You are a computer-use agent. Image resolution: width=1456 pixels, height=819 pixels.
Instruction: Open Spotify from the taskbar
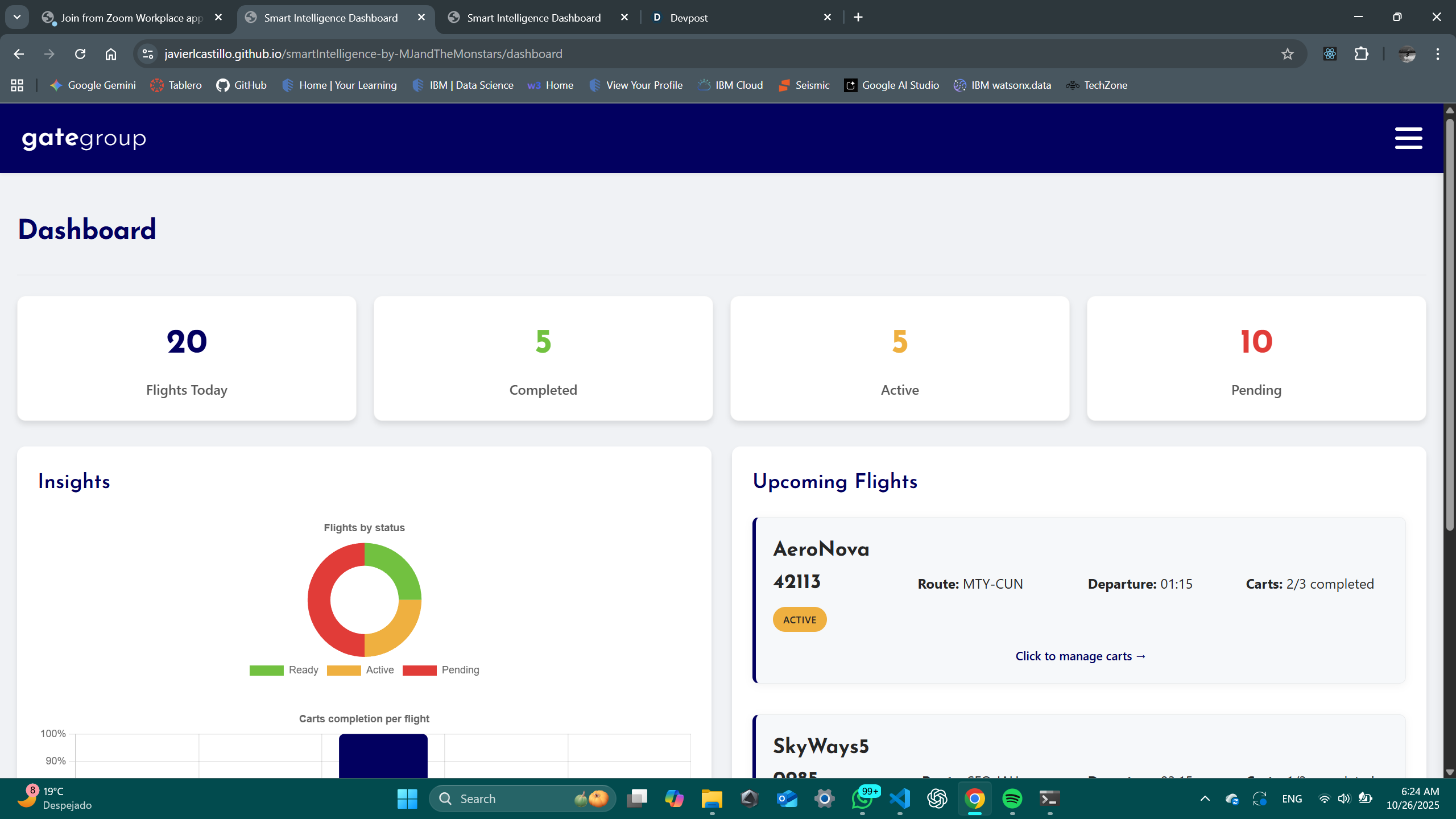(x=1012, y=799)
